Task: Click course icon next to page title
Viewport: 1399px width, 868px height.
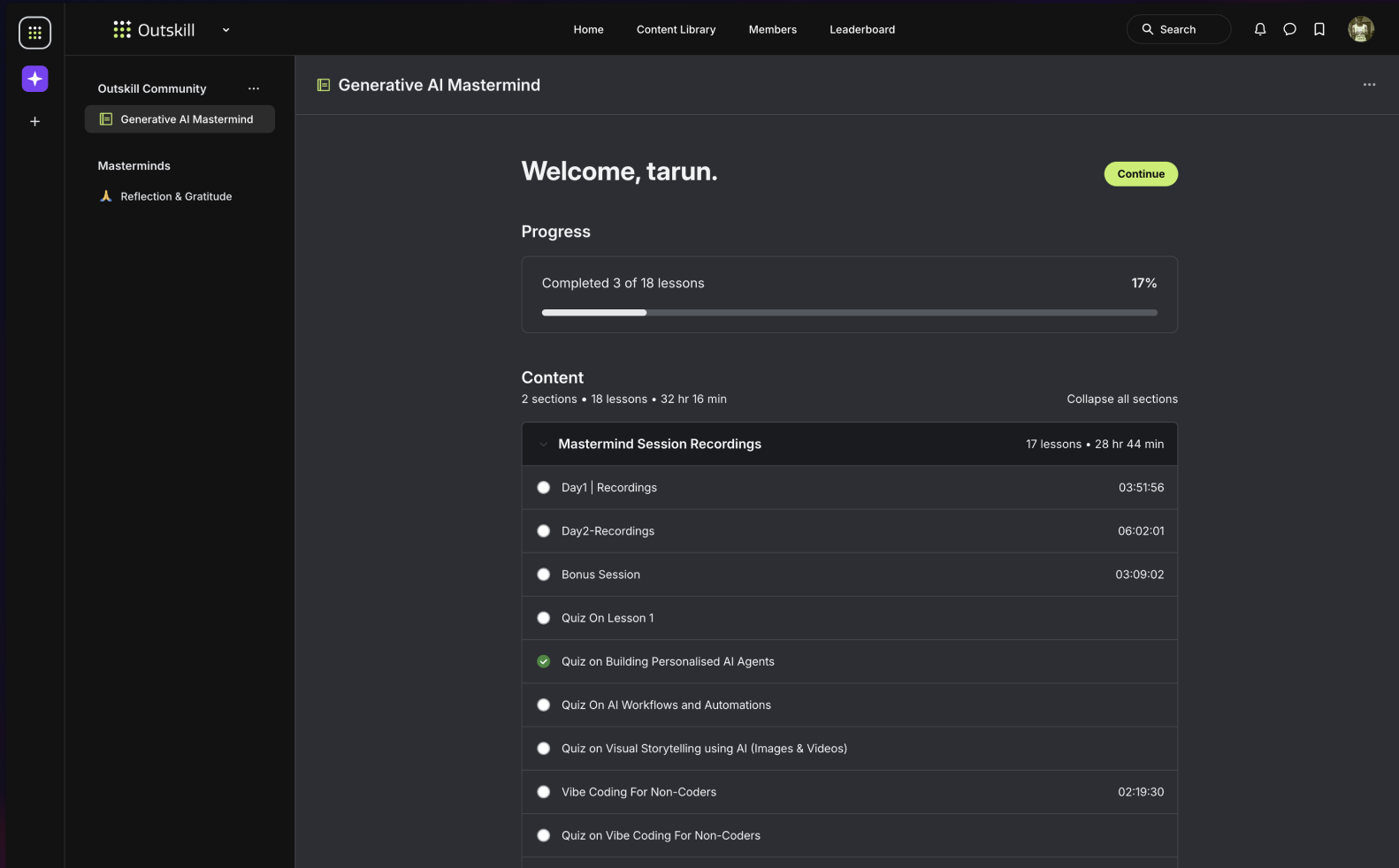Action: (x=324, y=85)
